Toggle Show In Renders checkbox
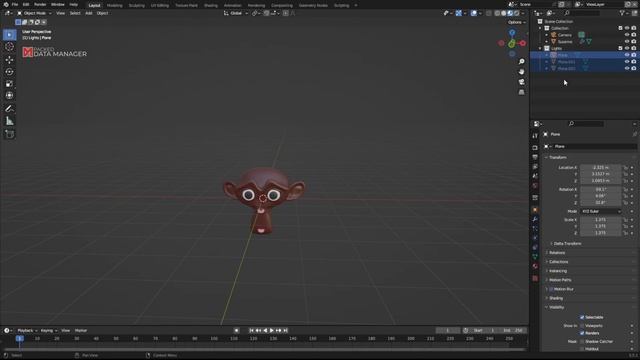 582,333
